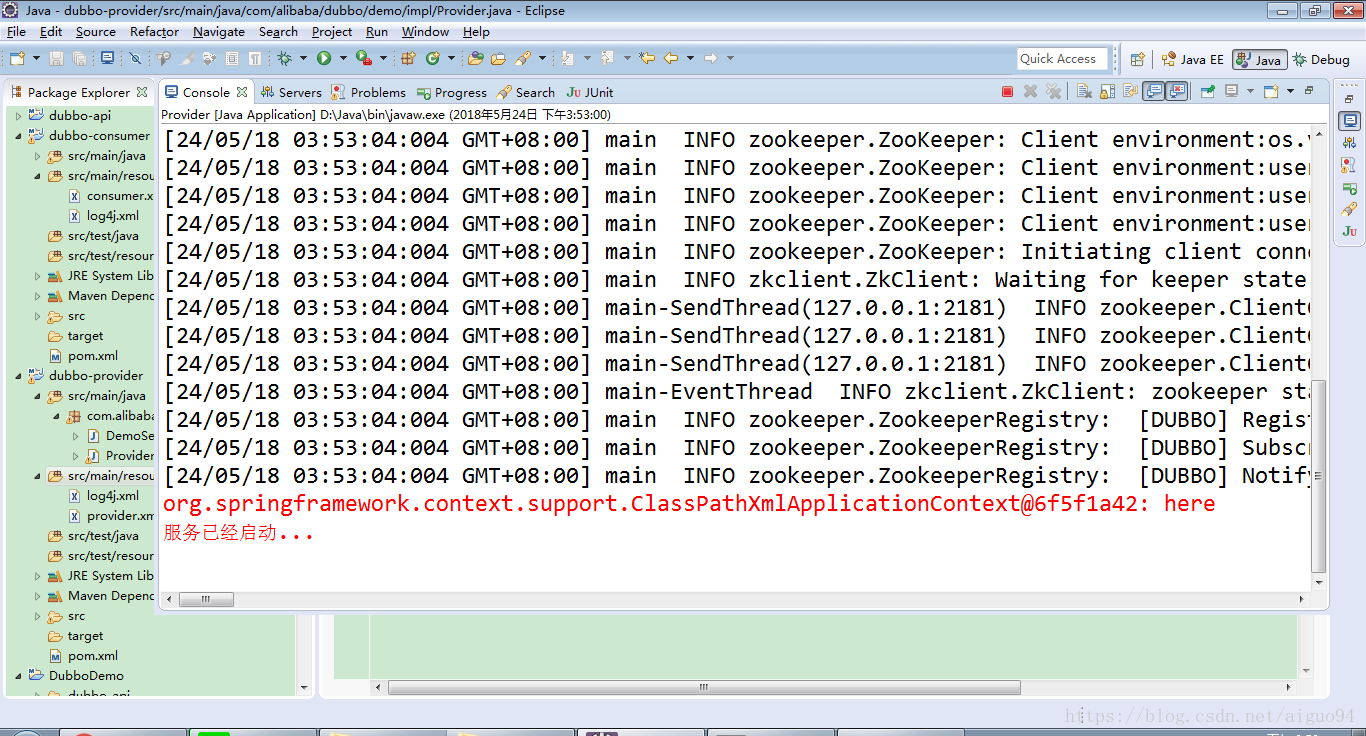Click the console vertical scrollbar thumb
The image size is (1366, 736).
[1319, 477]
